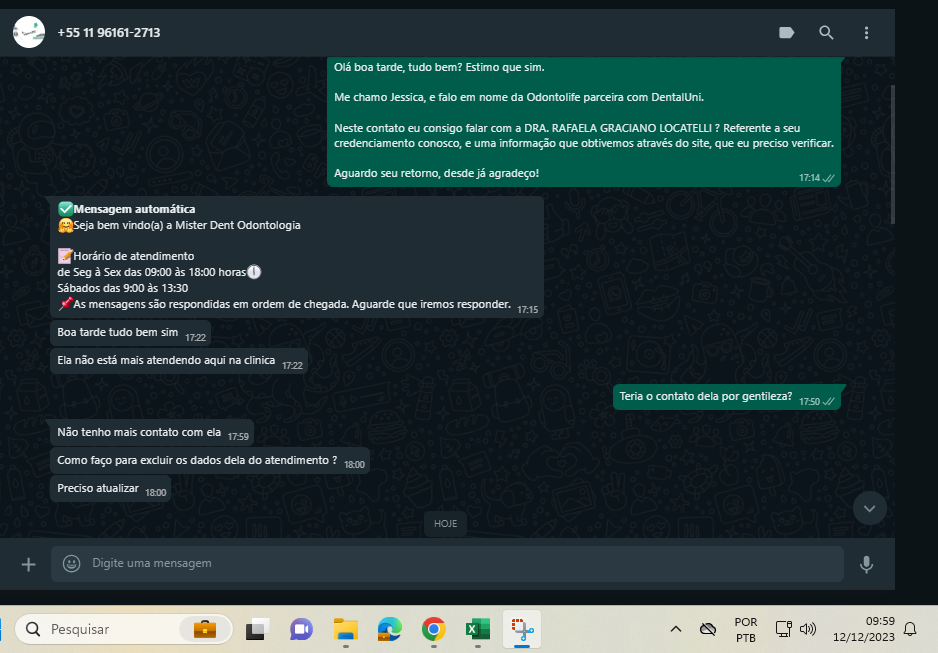Image resolution: width=938 pixels, height=653 pixels.
Task: Switch to Snipping Tool on the taskbar
Action: [522, 629]
